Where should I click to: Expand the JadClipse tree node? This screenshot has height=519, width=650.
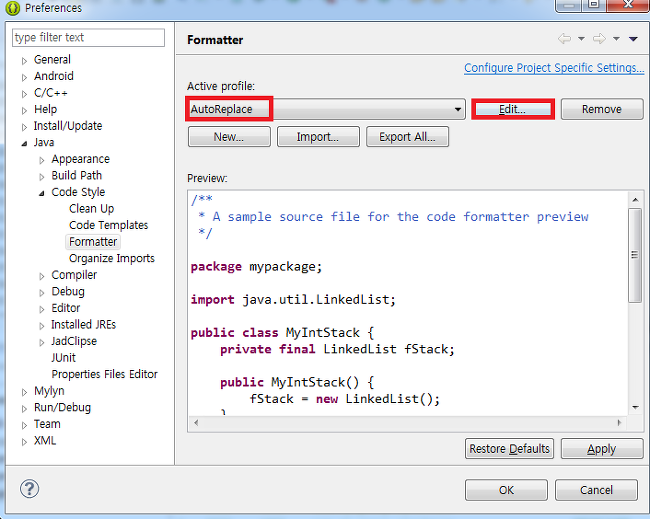point(41,342)
